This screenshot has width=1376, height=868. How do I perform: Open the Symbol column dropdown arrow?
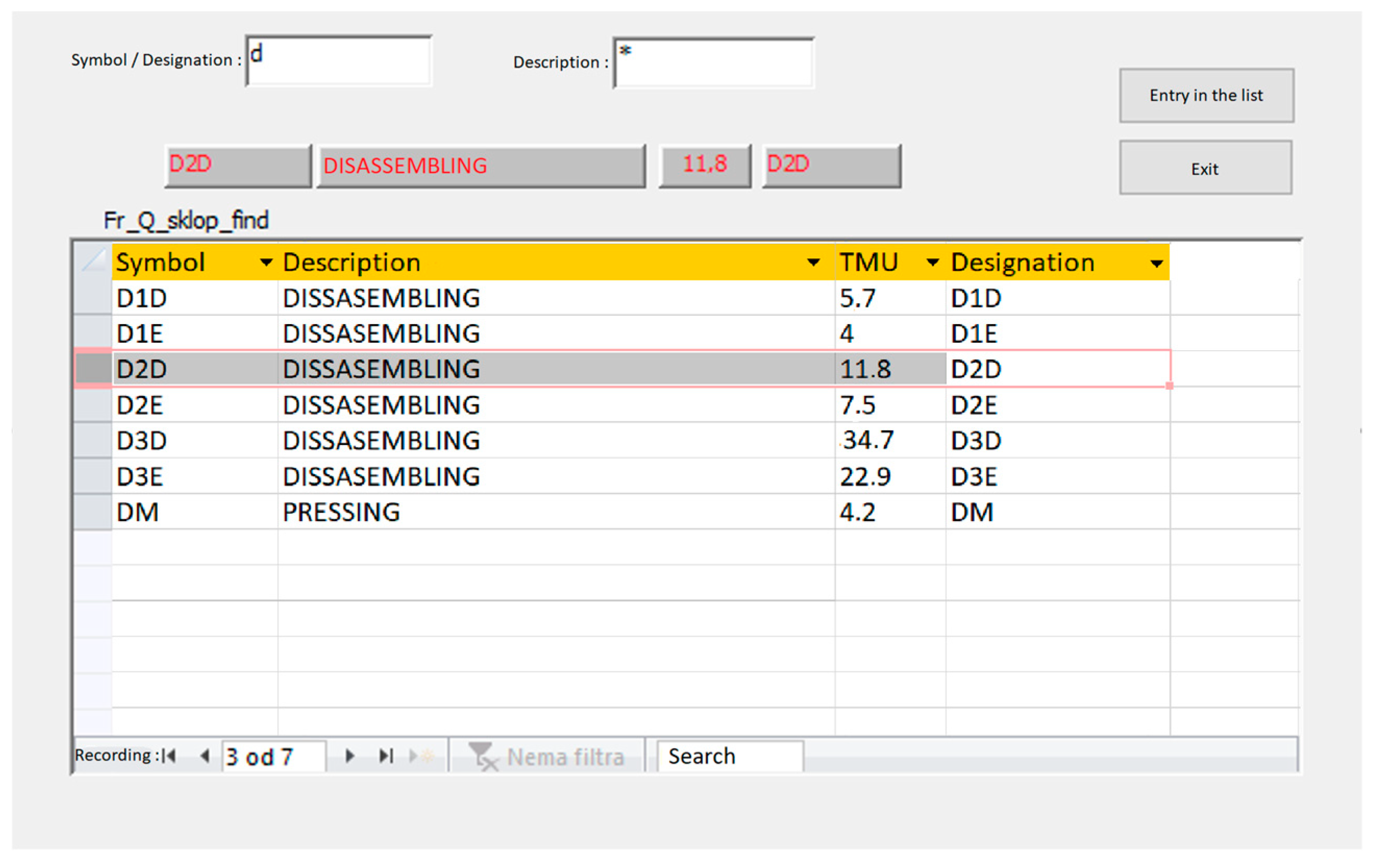click(x=266, y=262)
